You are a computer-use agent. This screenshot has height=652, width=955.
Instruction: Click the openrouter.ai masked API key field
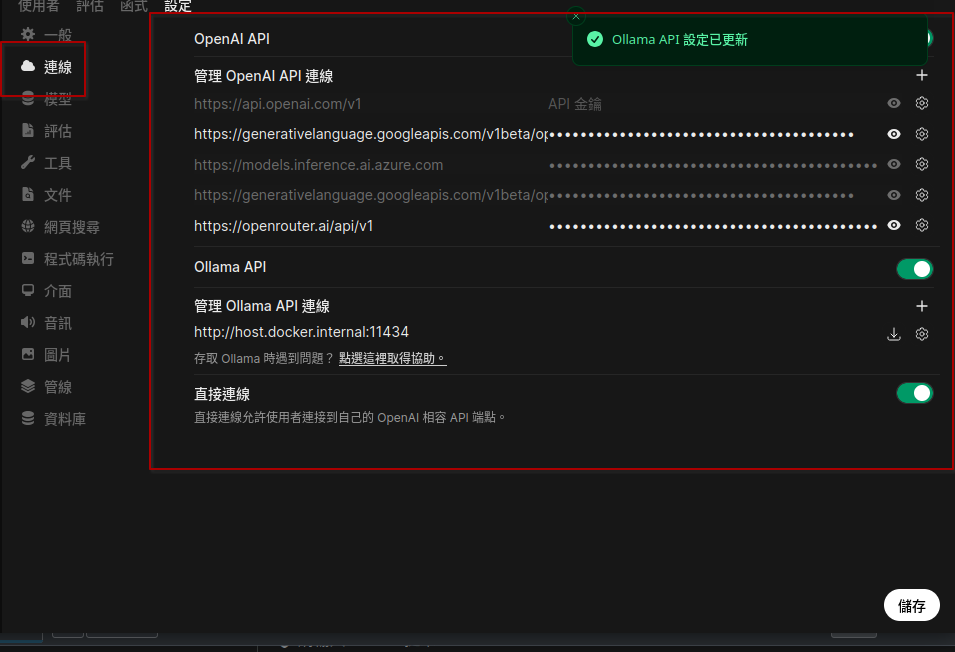(713, 226)
